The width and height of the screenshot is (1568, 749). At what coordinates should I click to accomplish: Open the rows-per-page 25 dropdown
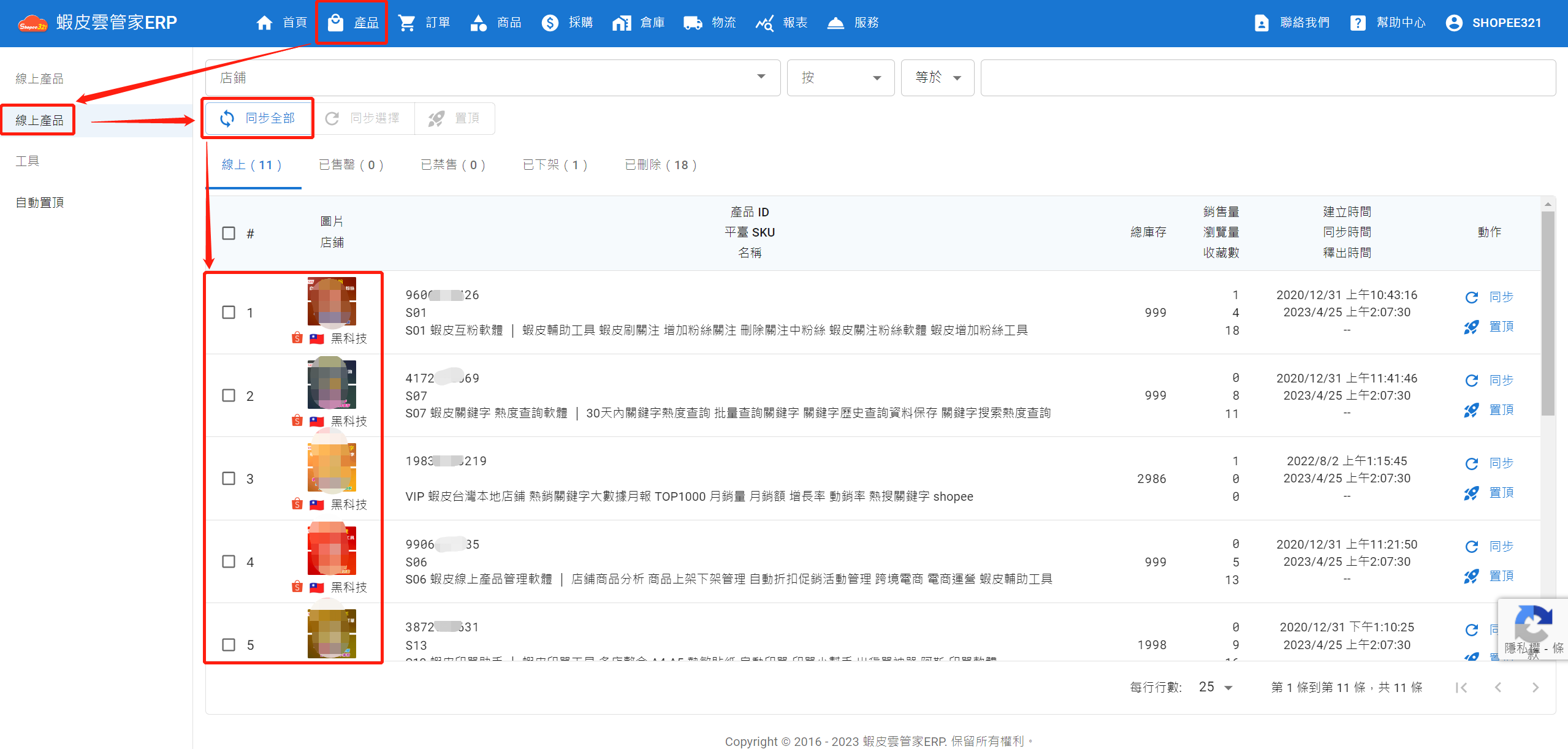[x=1216, y=687]
